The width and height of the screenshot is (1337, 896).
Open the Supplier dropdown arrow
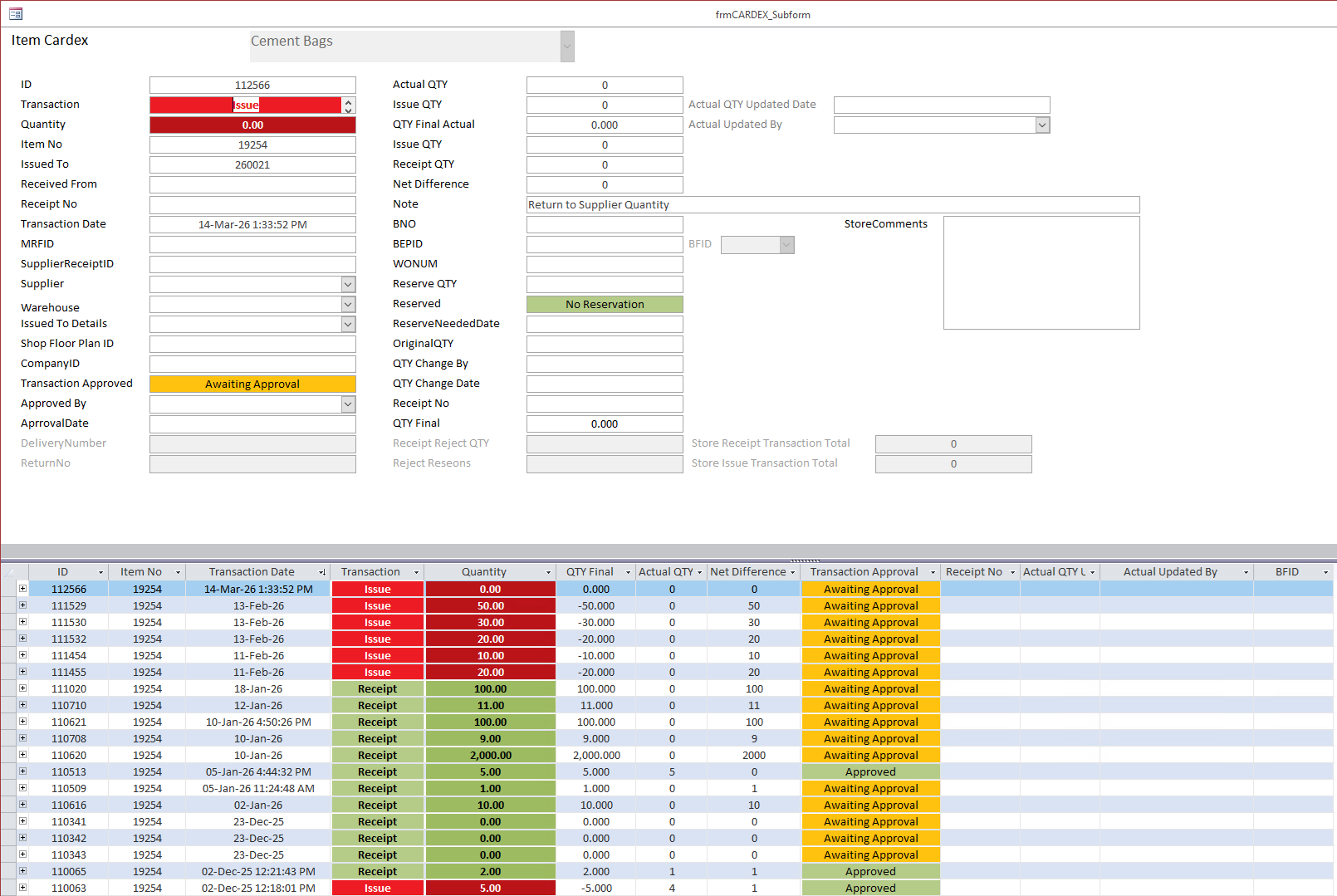click(348, 284)
